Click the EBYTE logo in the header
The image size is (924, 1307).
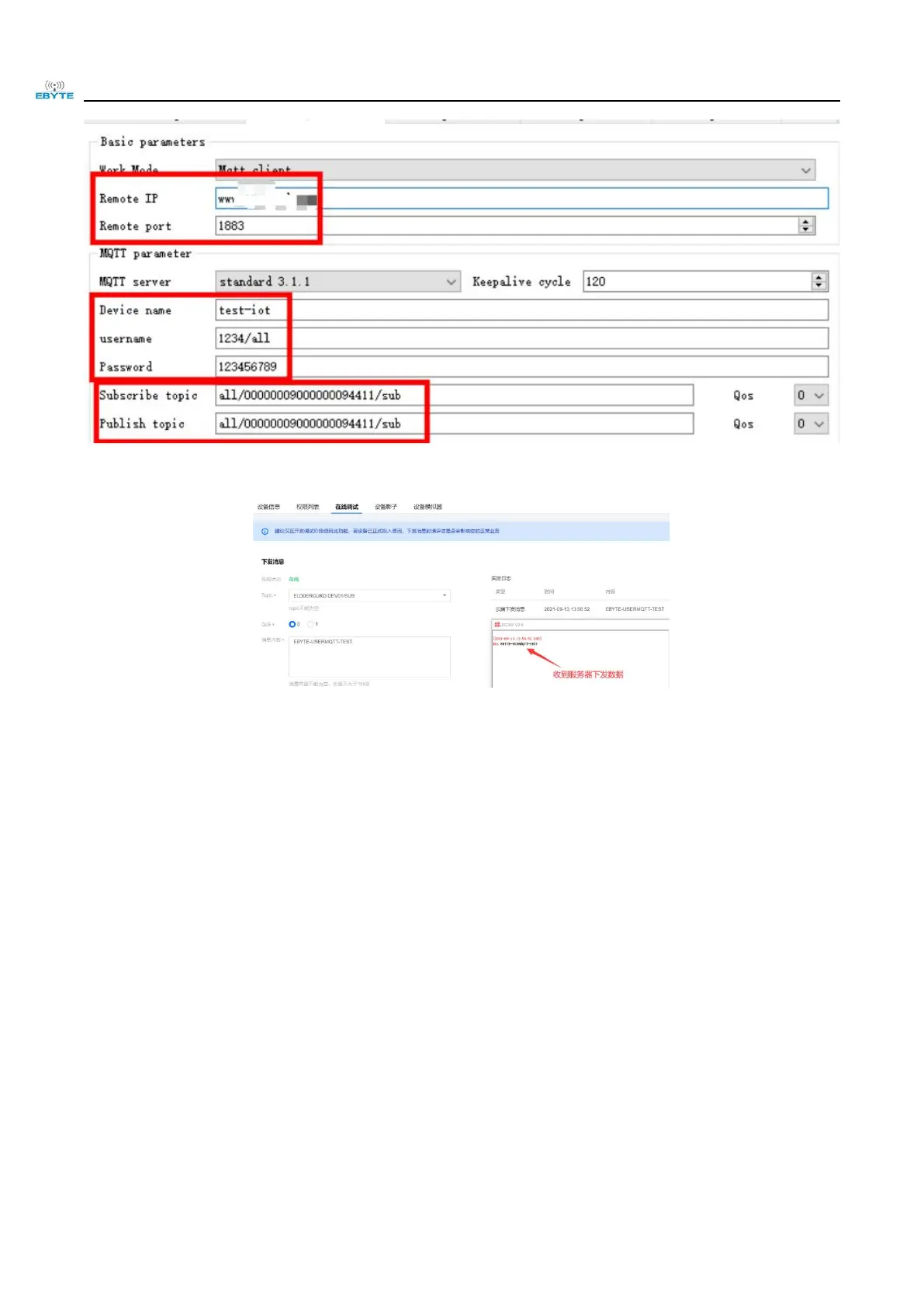click(x=54, y=90)
